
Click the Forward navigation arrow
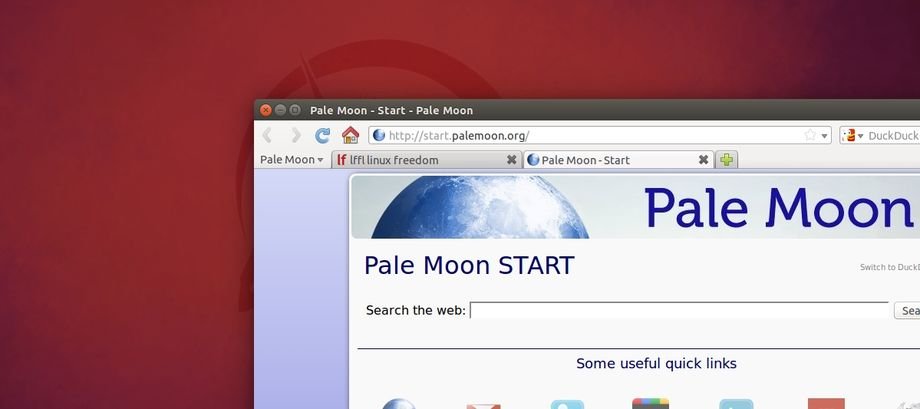point(295,136)
